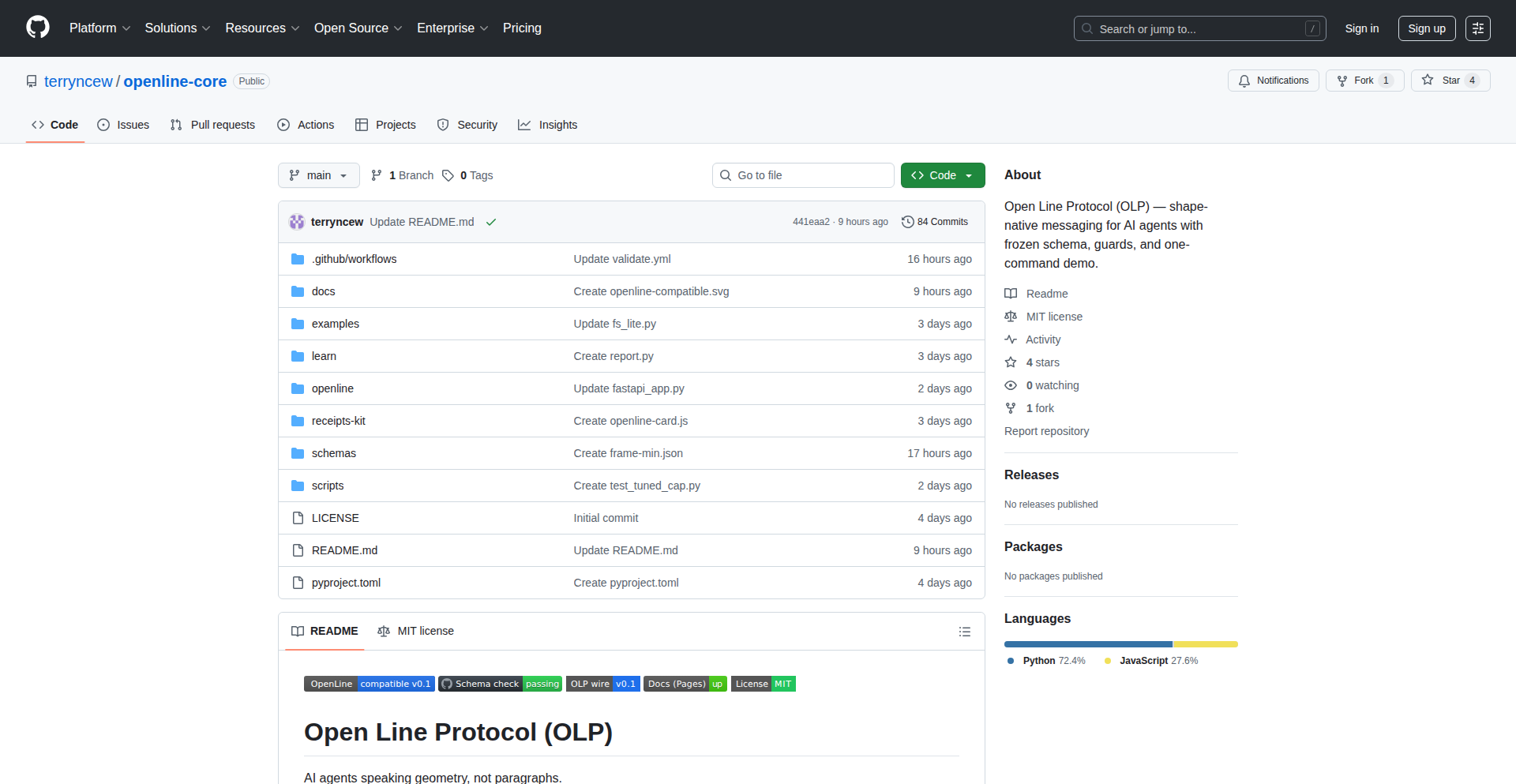View the 0 Tags list
The height and width of the screenshot is (784, 1516).
[467, 175]
